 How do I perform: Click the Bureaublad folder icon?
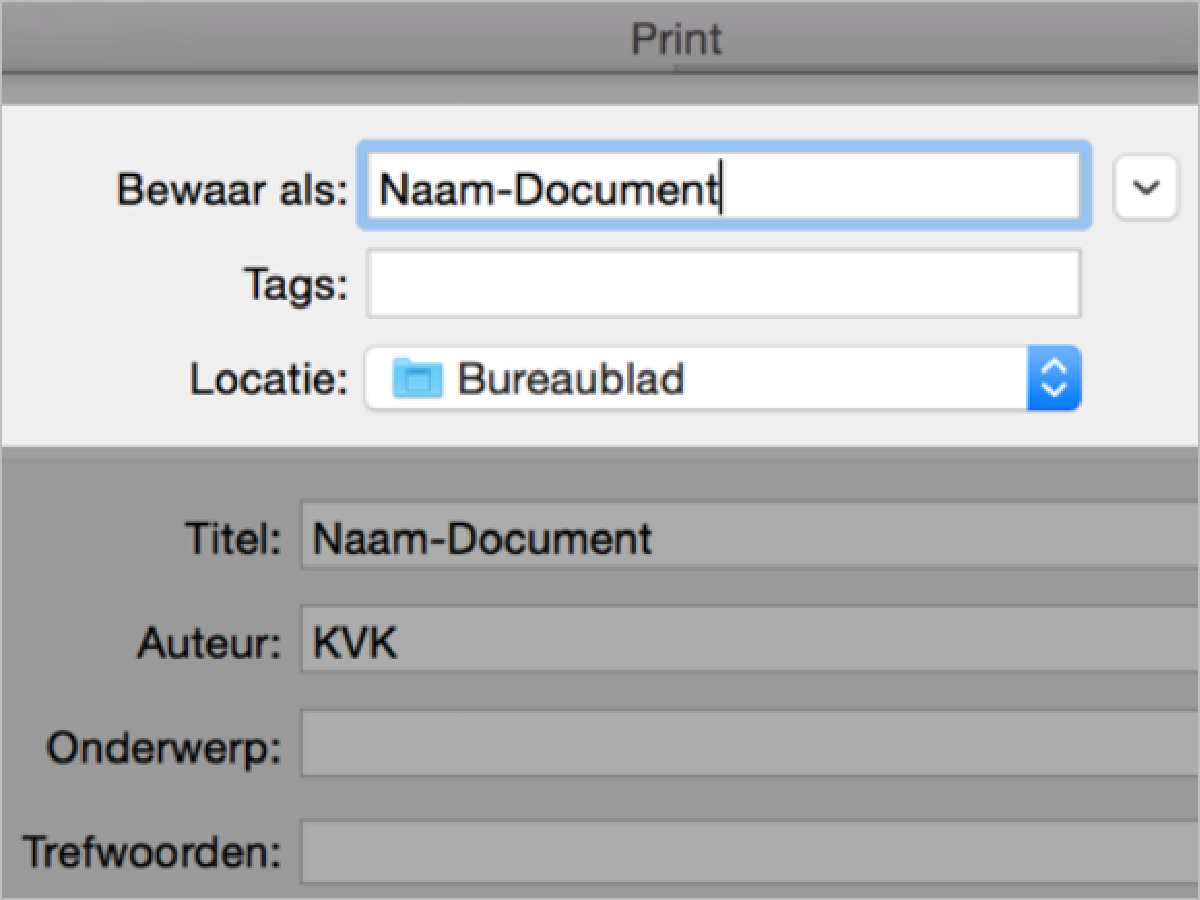[x=417, y=379]
